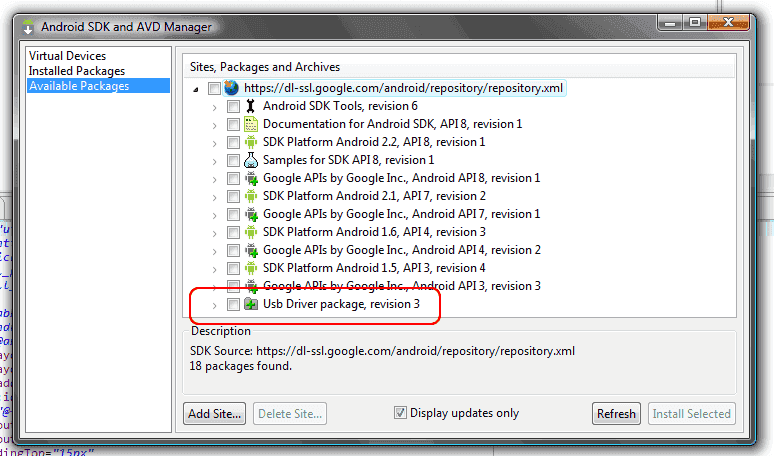Select the Available Packages section

(x=98, y=86)
